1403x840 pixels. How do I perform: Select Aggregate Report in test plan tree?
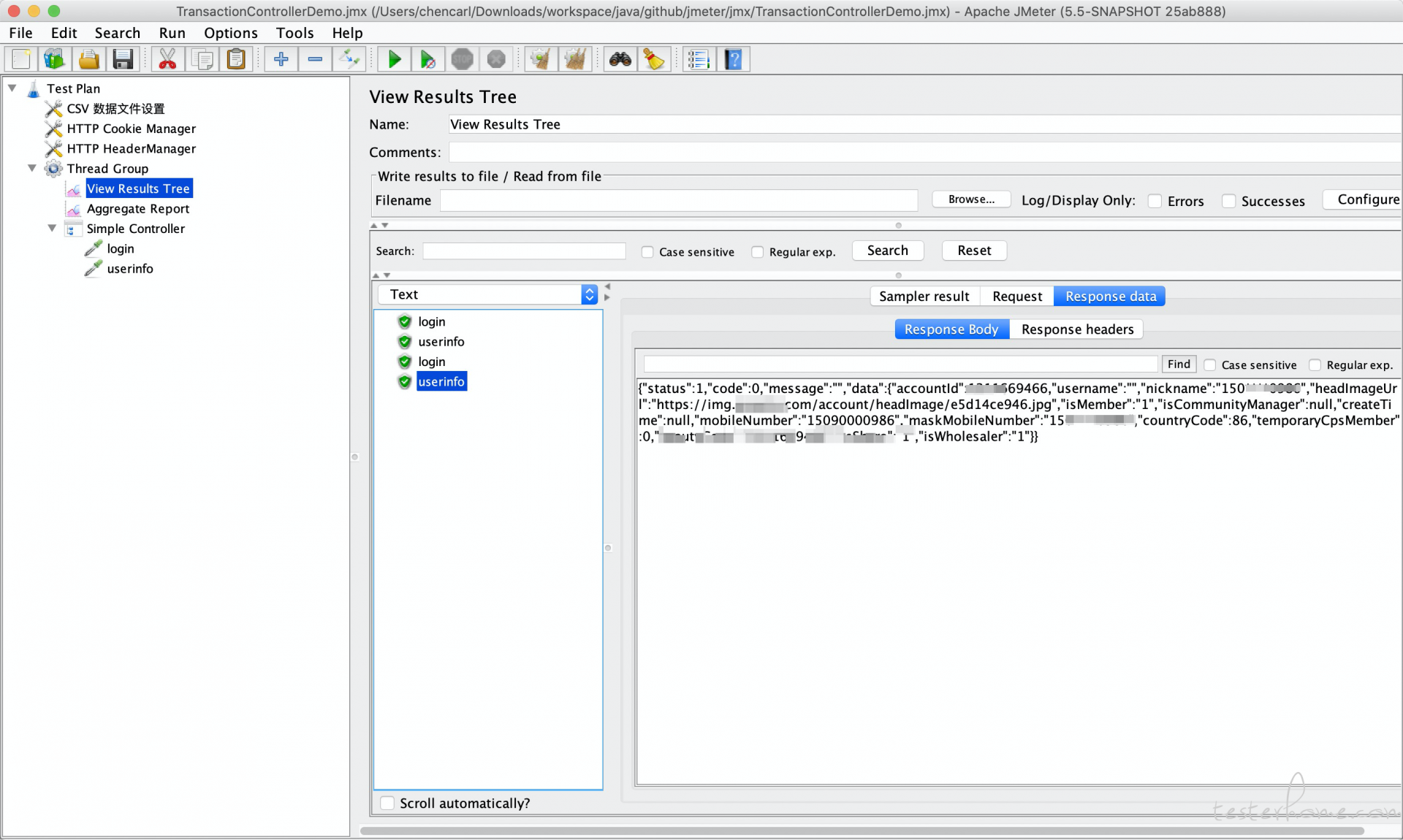[138, 208]
